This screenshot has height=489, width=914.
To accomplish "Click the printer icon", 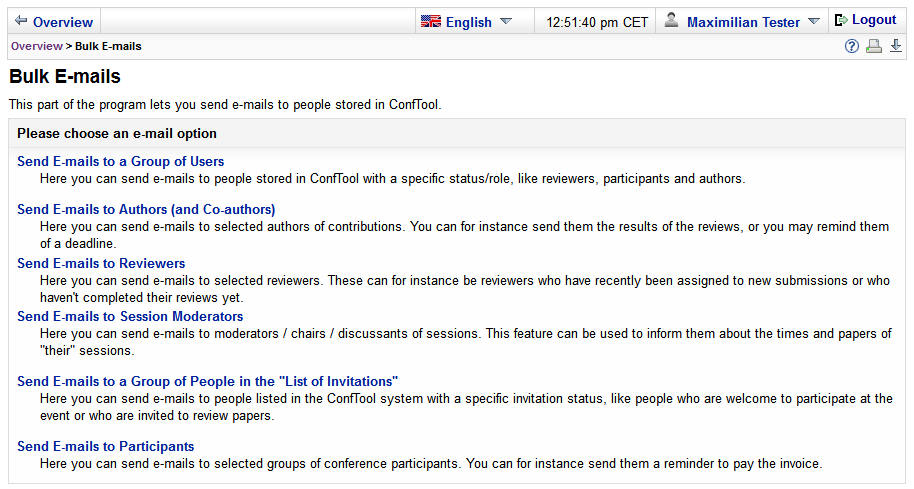I will pyautogui.click(x=874, y=46).
